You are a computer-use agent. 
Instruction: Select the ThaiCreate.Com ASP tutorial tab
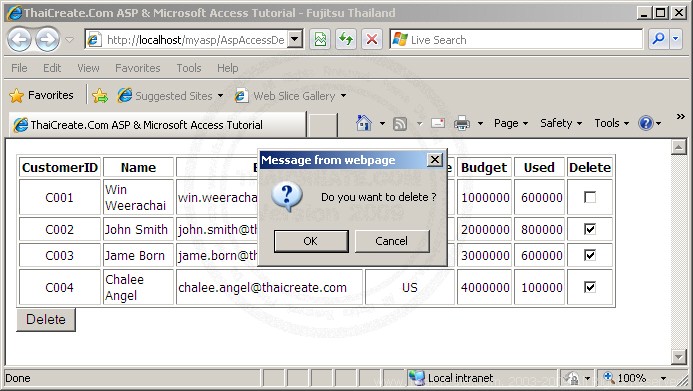[157, 125]
